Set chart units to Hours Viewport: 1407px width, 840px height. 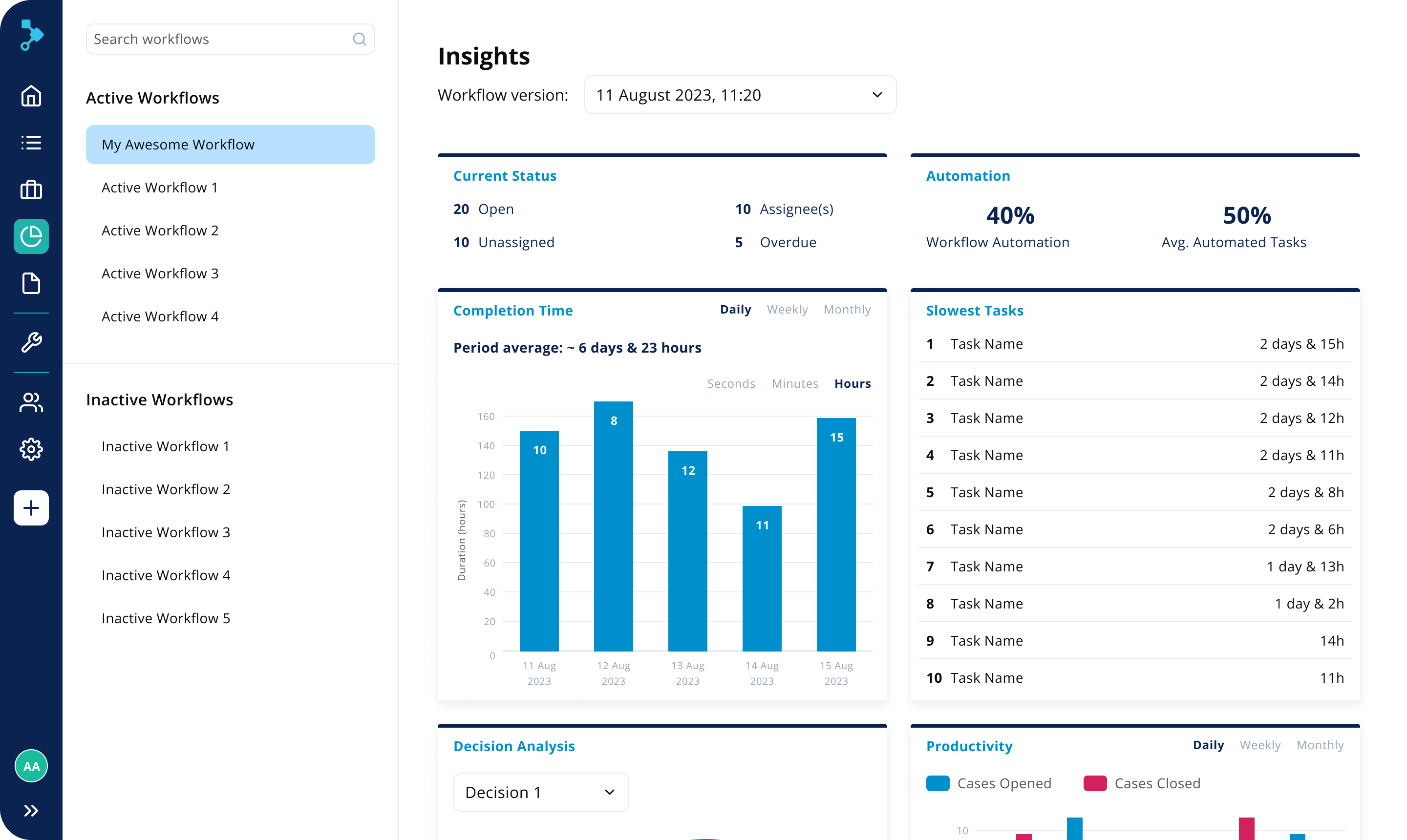click(853, 384)
